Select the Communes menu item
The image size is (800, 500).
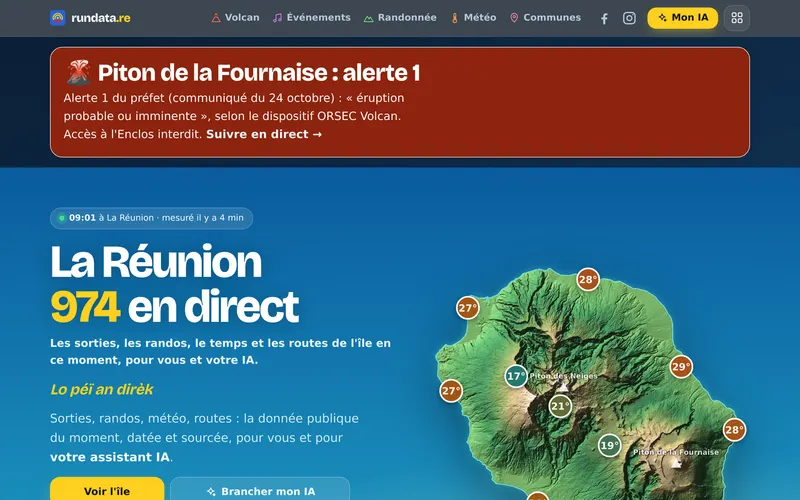coord(545,18)
